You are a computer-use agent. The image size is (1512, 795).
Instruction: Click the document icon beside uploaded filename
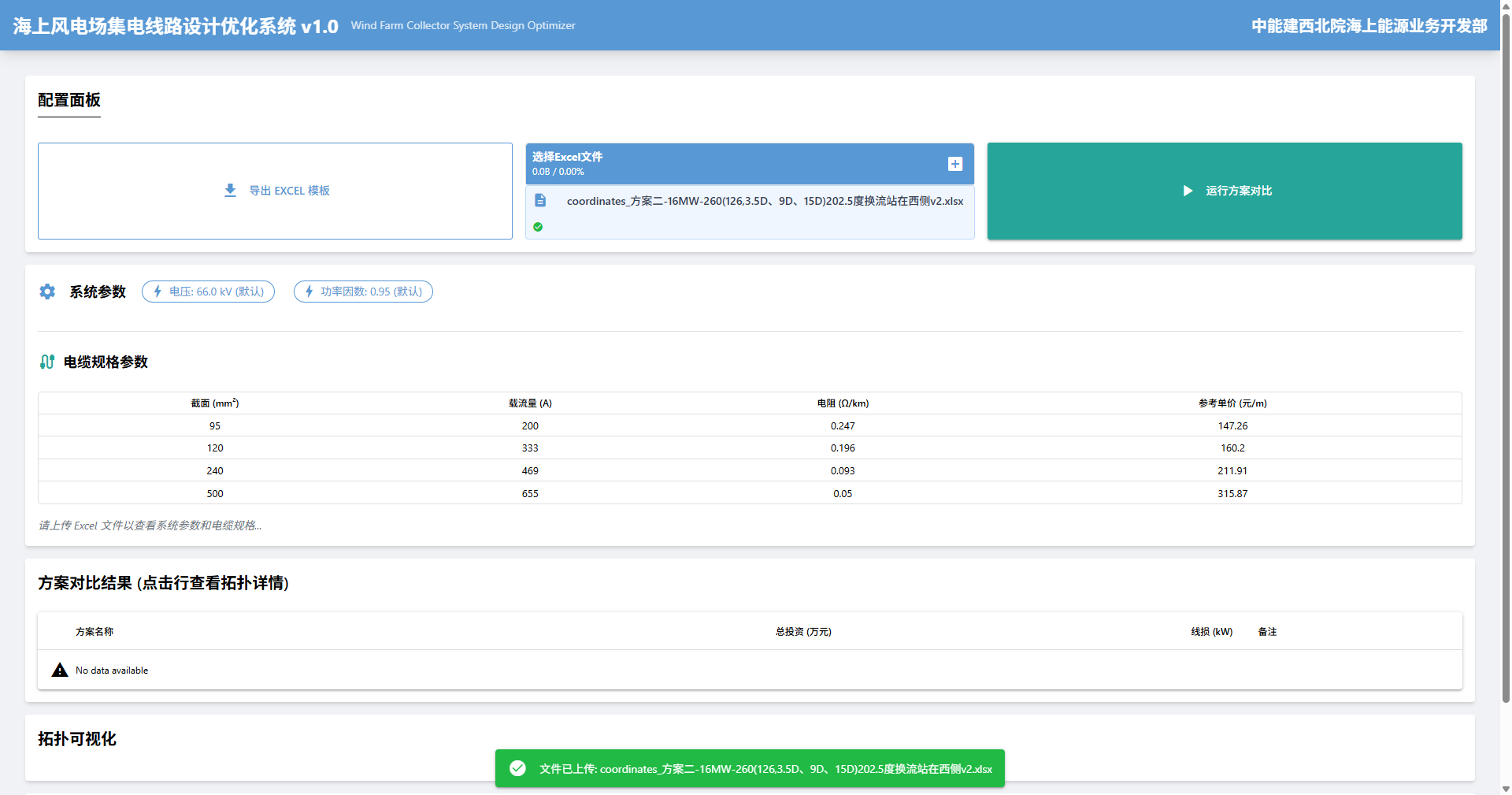[540, 201]
